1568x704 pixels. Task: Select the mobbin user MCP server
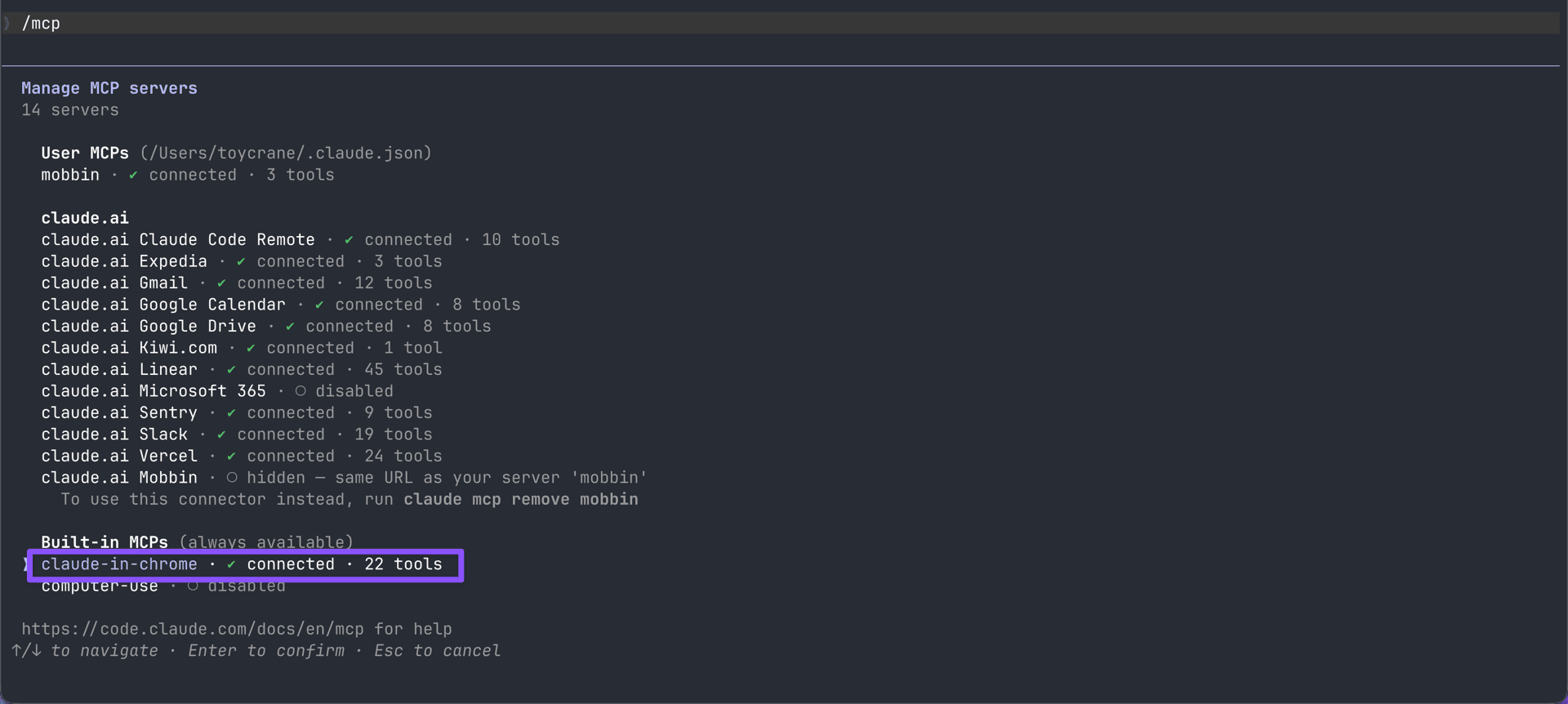coord(188,175)
